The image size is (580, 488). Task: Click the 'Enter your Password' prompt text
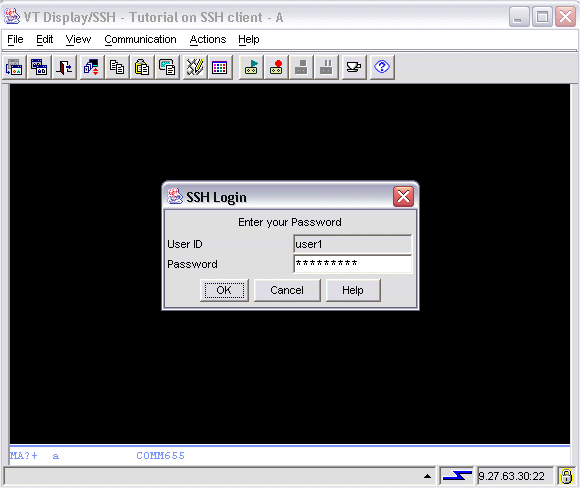[290, 222]
